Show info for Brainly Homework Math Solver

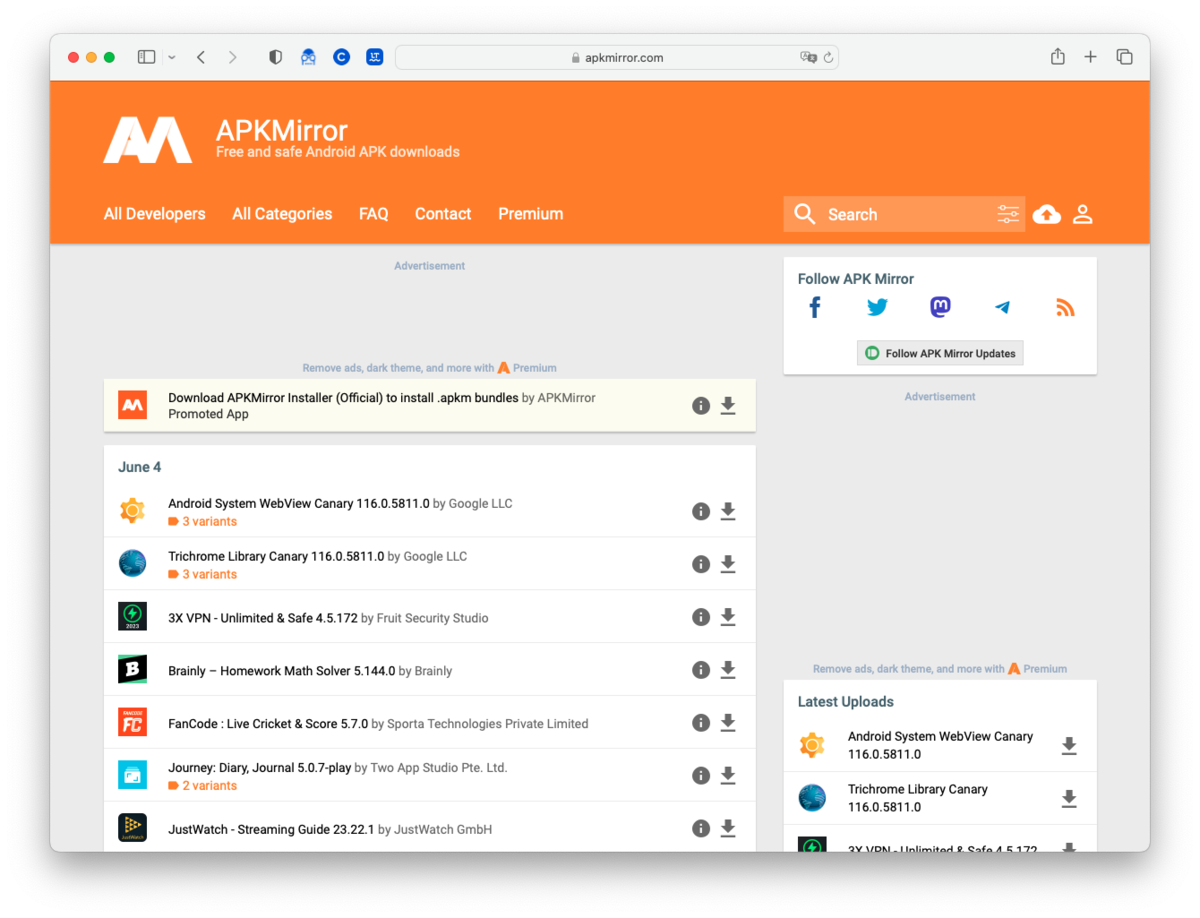click(x=701, y=670)
